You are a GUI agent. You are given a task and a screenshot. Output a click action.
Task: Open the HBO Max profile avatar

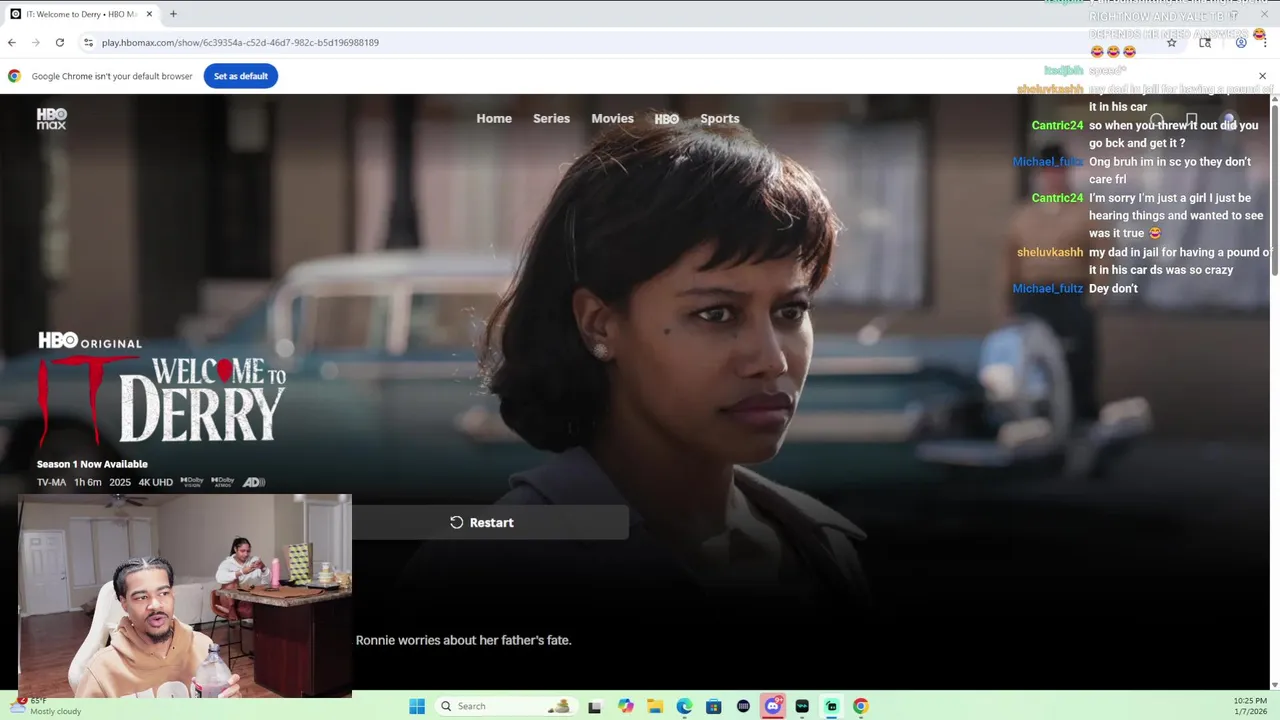coord(1229,120)
